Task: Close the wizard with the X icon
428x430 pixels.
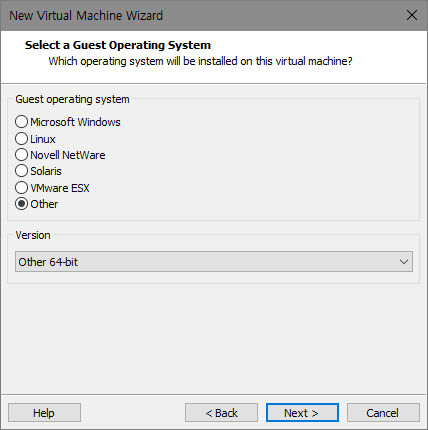Action: pyautogui.click(x=412, y=15)
